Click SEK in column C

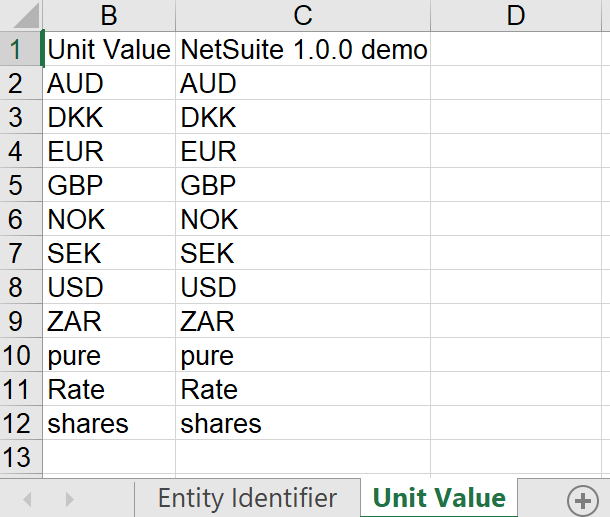[303, 253]
